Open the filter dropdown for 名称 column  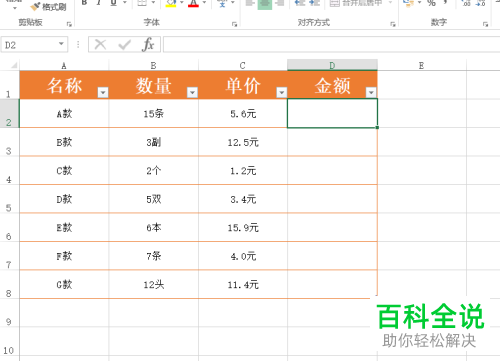[x=103, y=92]
